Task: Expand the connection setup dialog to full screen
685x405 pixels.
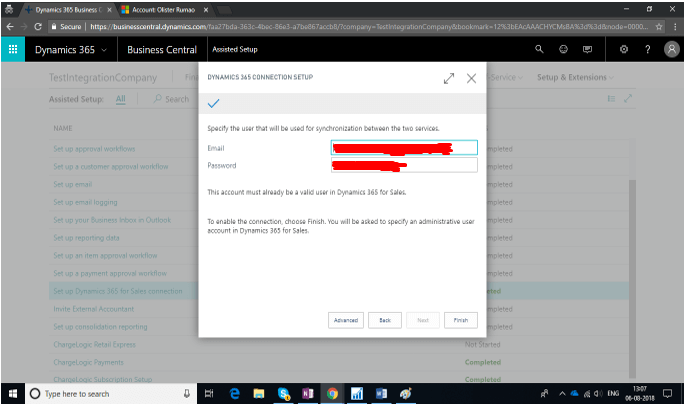Action: coord(449,78)
